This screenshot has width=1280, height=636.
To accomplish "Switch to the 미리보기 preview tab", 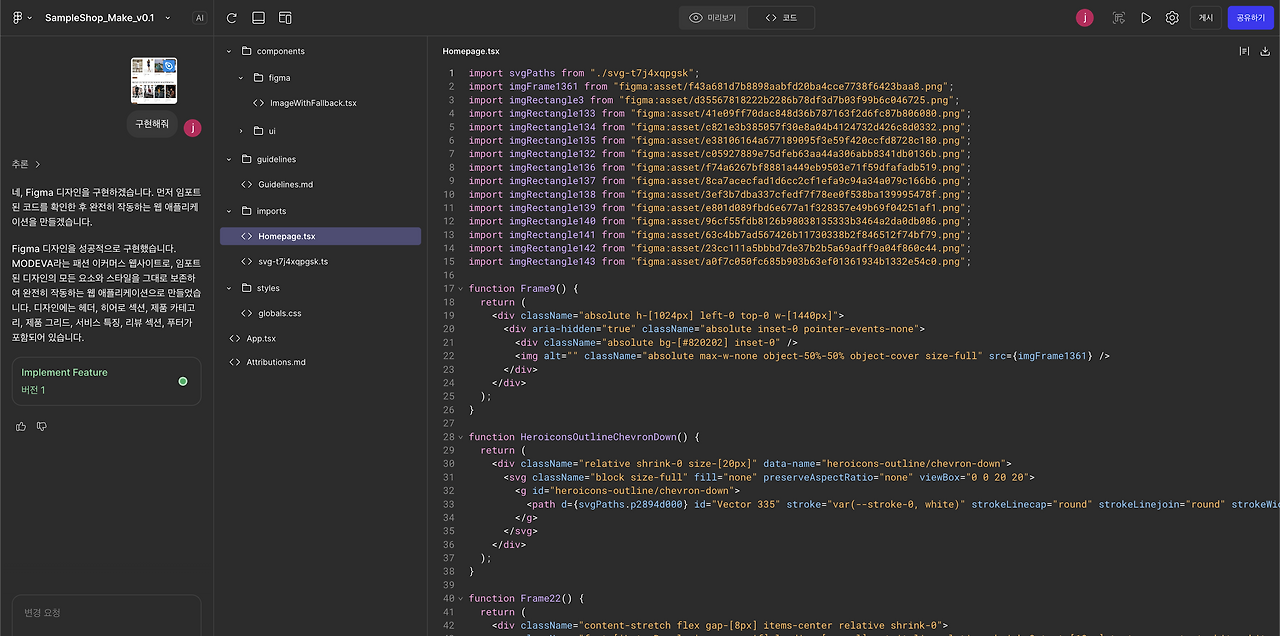I will point(712,18).
